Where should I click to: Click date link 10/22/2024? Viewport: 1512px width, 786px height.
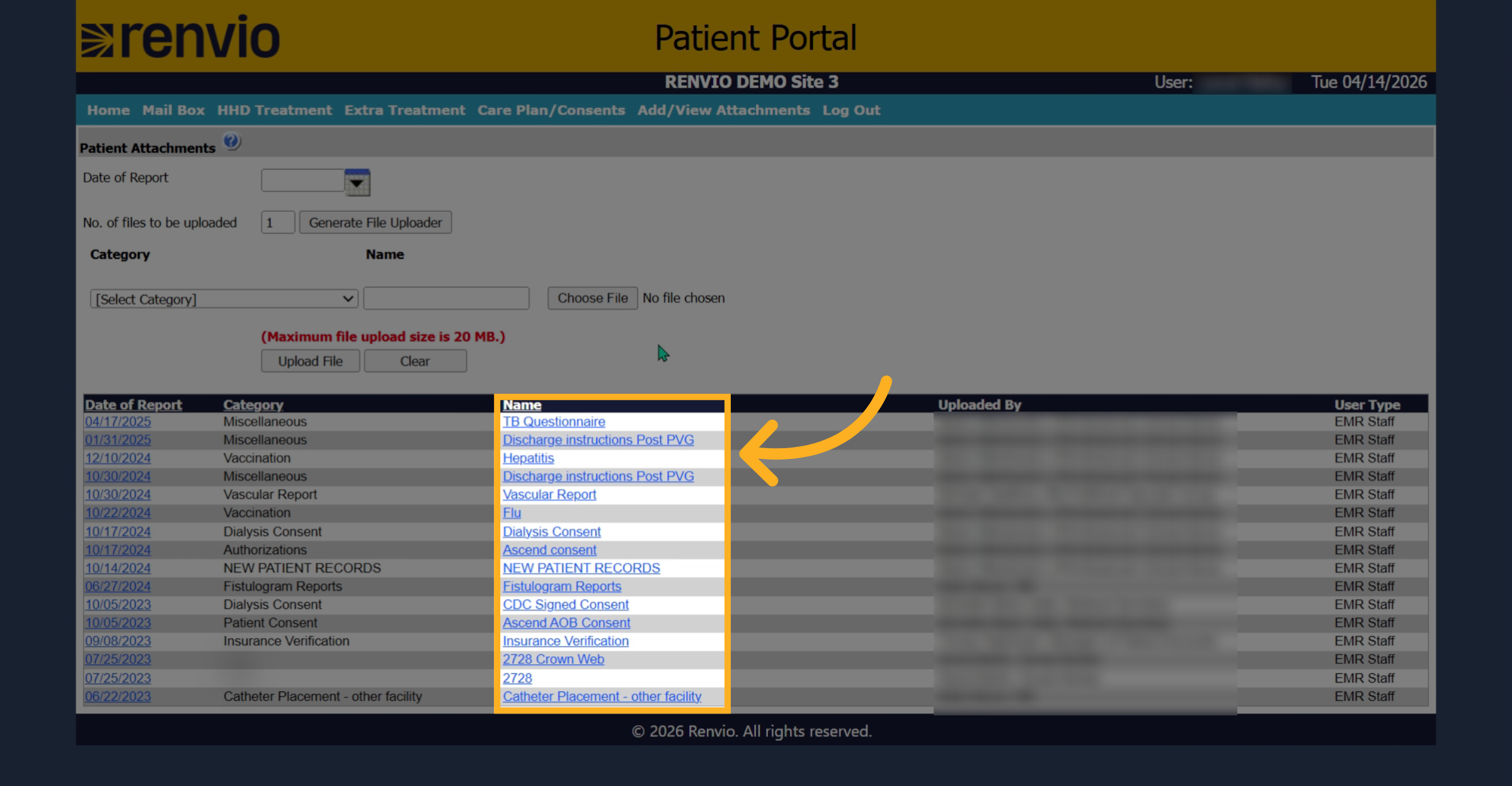tap(118, 513)
